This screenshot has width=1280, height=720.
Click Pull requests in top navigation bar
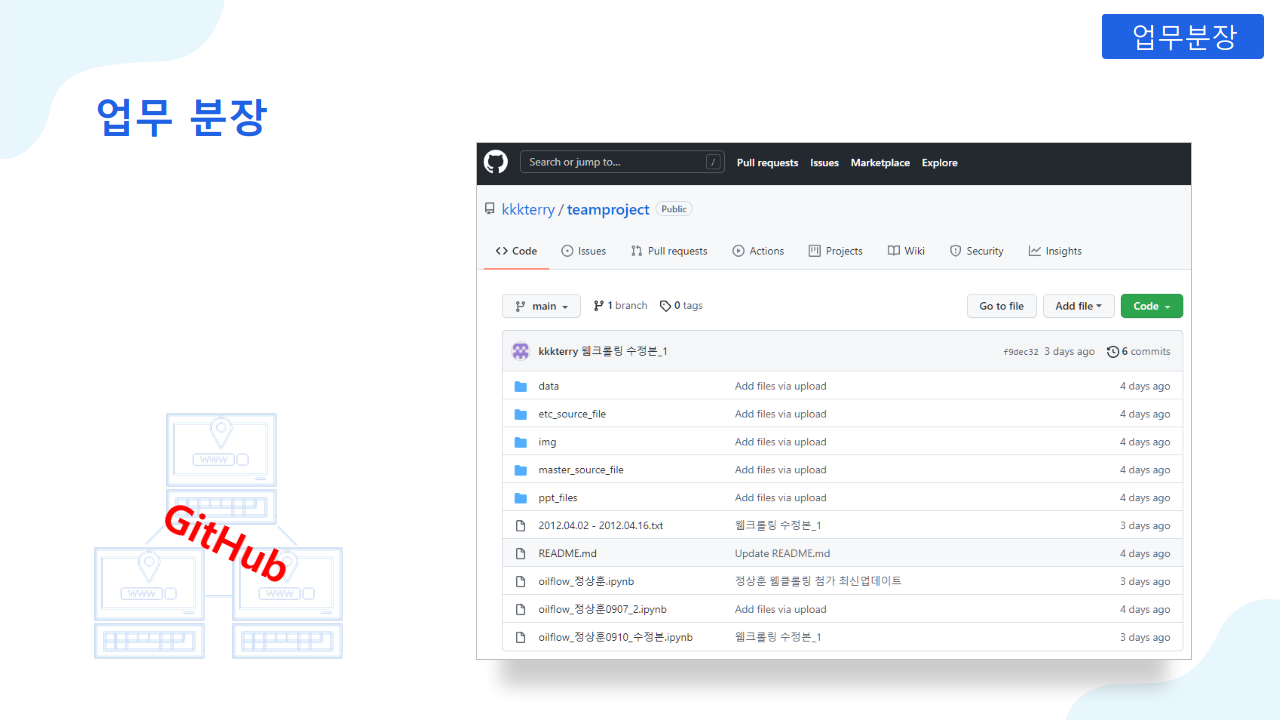click(767, 162)
